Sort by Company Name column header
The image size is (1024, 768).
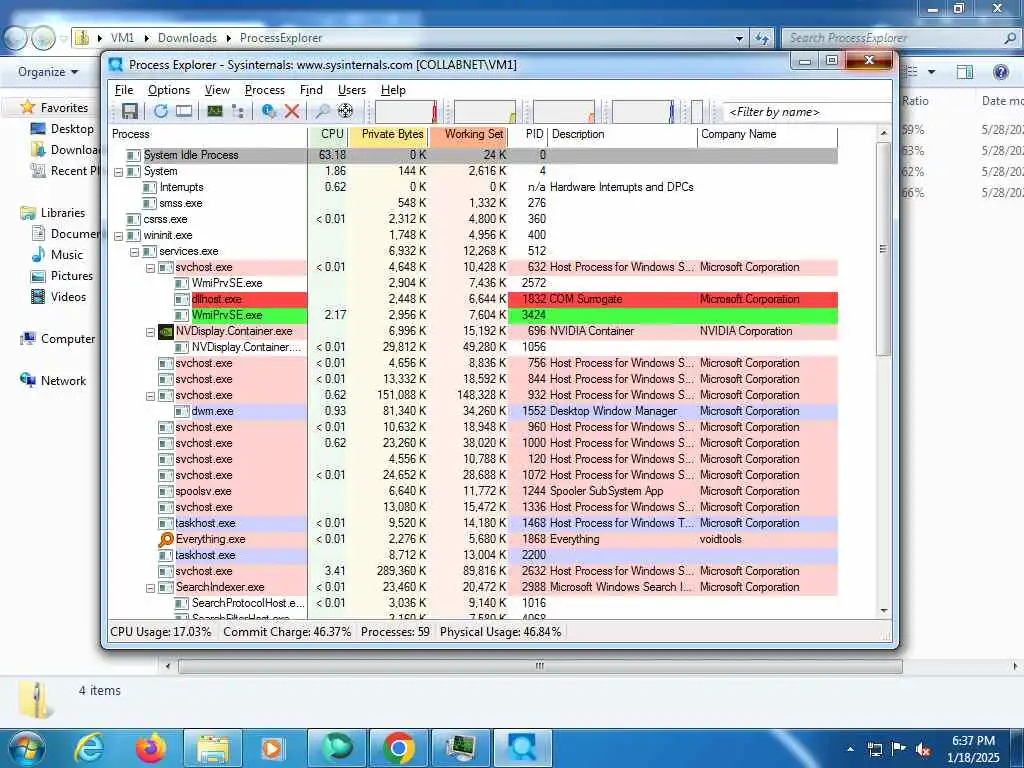tap(767, 134)
